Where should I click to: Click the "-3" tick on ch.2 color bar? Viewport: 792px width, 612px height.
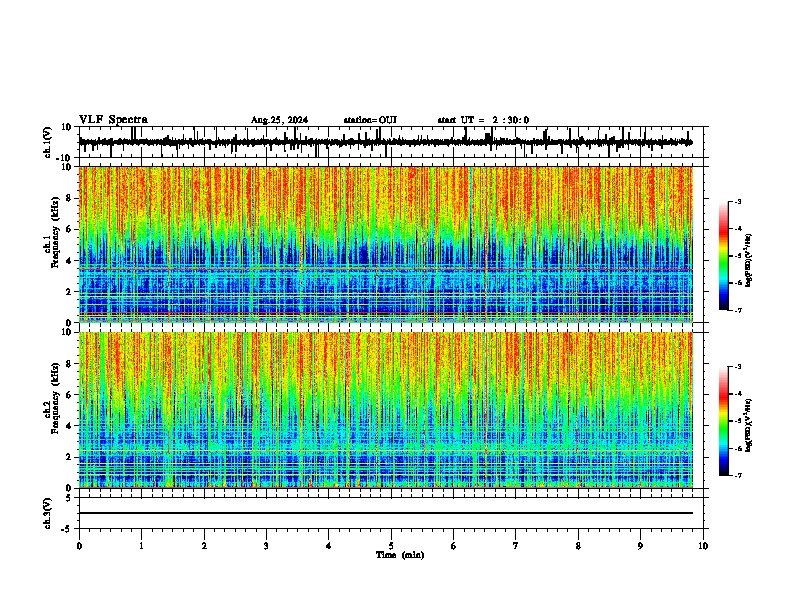pyautogui.click(x=737, y=367)
